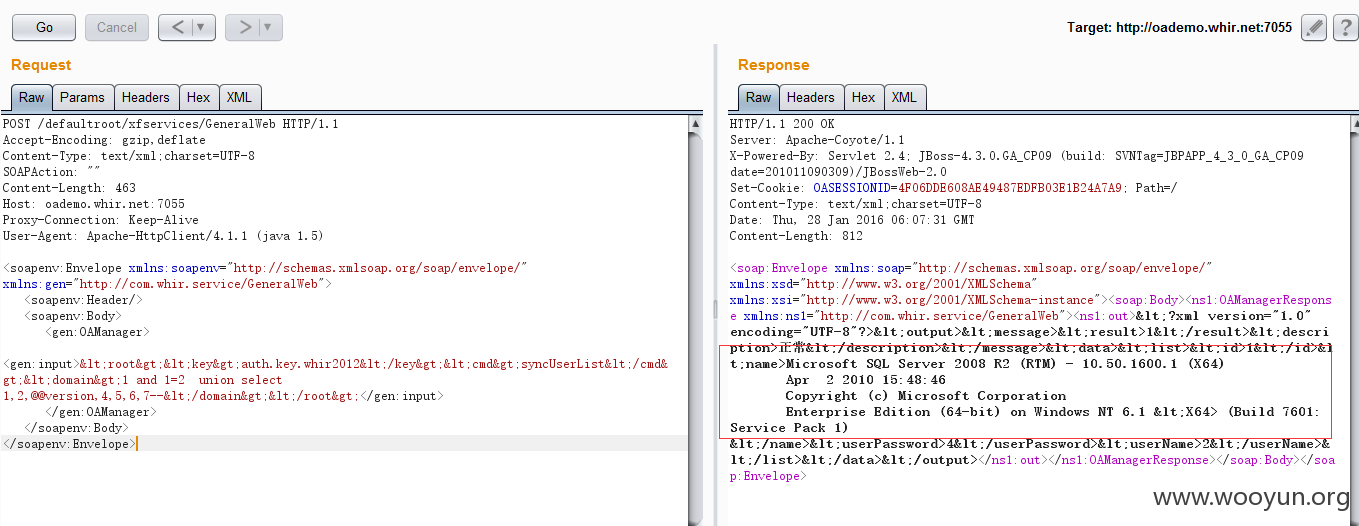Click the POST /defaultroot/xfservices/GeneralWeb request line

coord(171,124)
